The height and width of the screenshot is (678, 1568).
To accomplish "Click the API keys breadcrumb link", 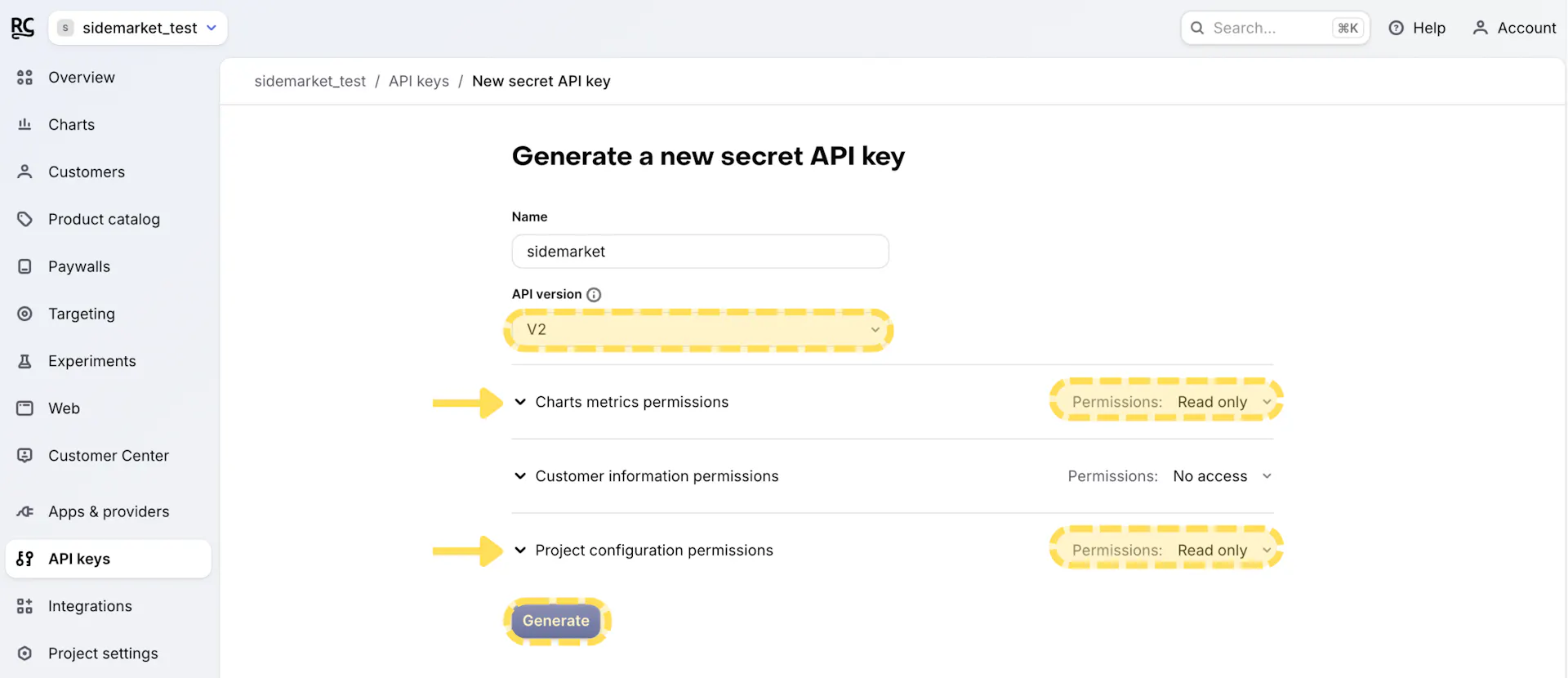I will (x=419, y=81).
